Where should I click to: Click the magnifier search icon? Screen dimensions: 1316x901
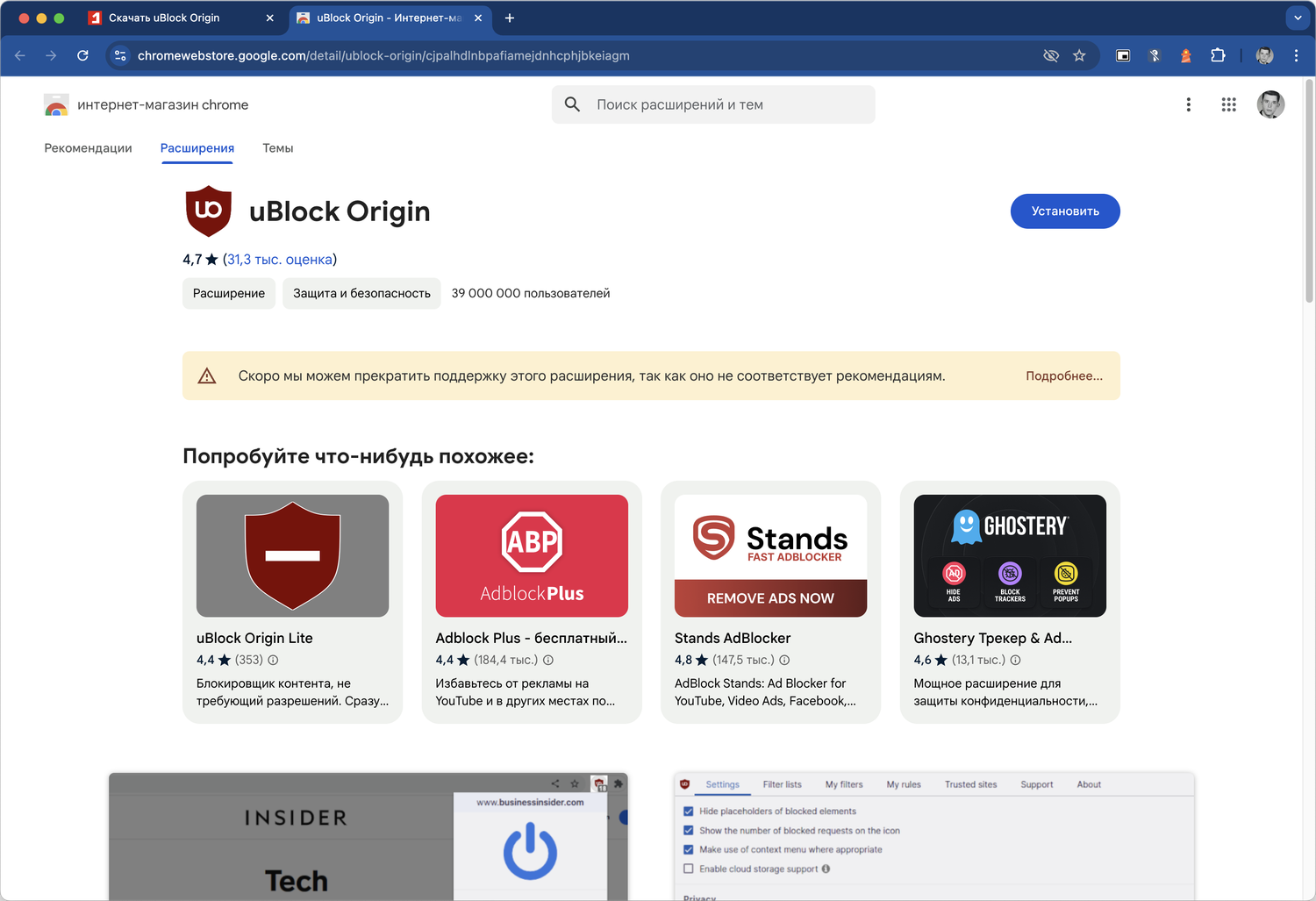tap(572, 104)
